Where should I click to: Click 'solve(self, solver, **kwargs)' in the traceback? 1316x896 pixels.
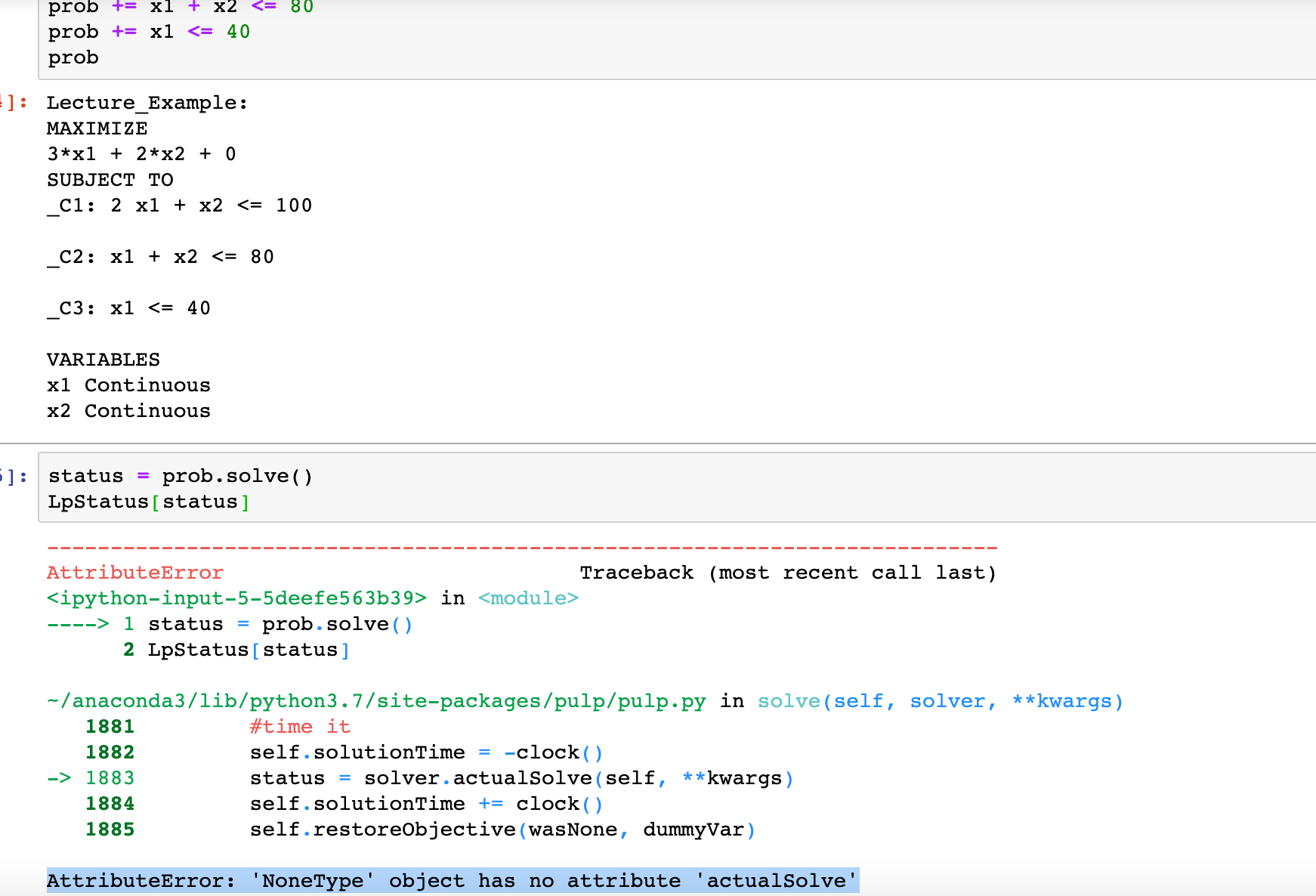[941, 701]
